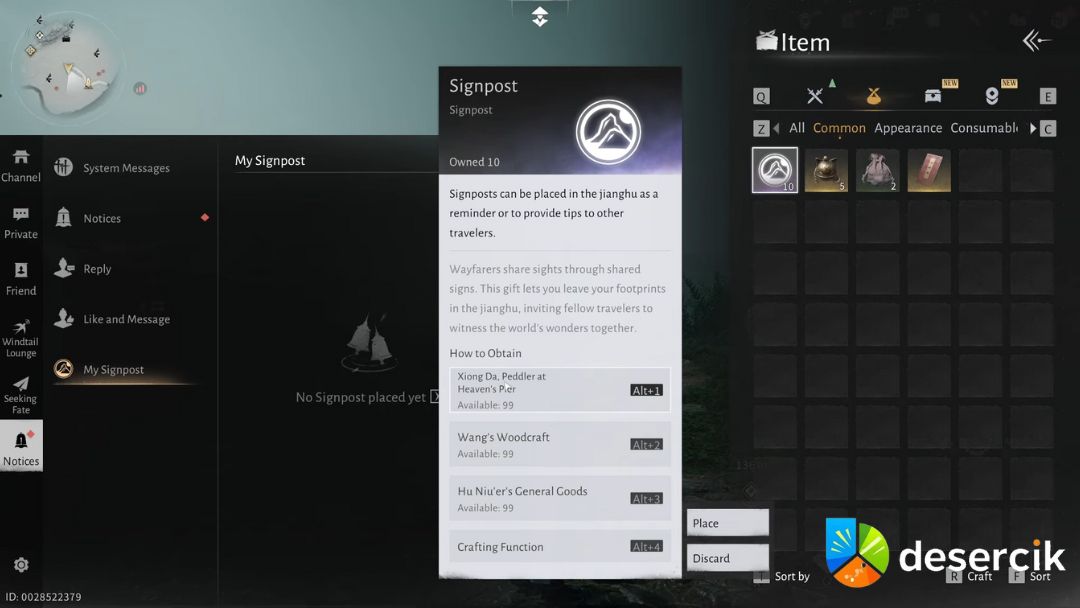Image resolution: width=1080 pixels, height=608 pixels.
Task: Open the Seeking Fate channel
Action: pos(21,395)
